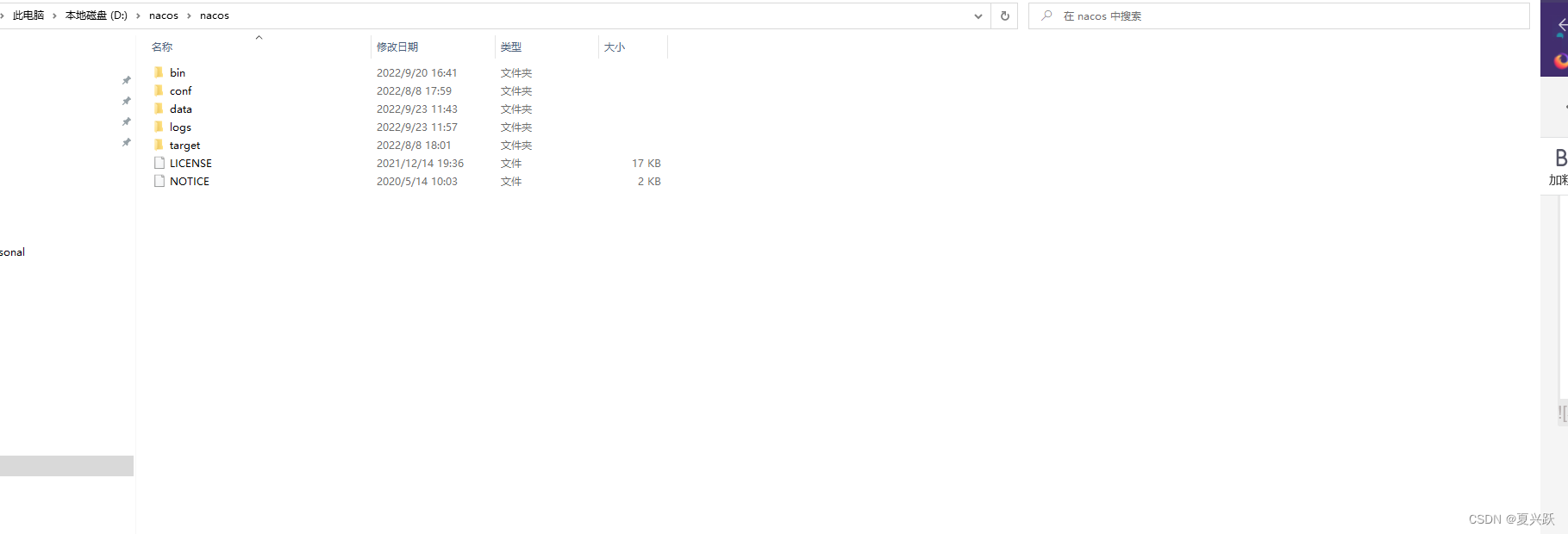This screenshot has height=534, width=1568.
Task: Expand chevron after 本地磁盘 (D:) in breadcrumb
Action: click(138, 16)
